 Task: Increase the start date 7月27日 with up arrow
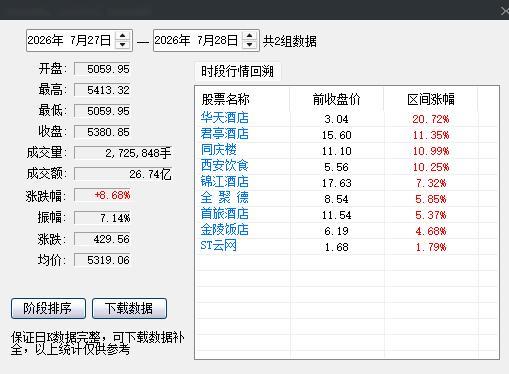click(x=123, y=36)
